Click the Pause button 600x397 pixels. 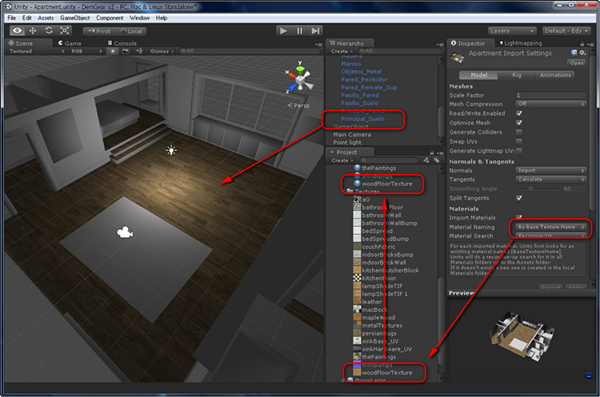(300, 31)
